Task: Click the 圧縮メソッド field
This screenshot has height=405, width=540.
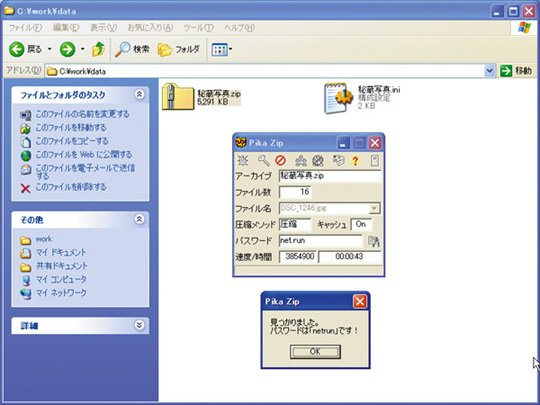Action: point(295,224)
